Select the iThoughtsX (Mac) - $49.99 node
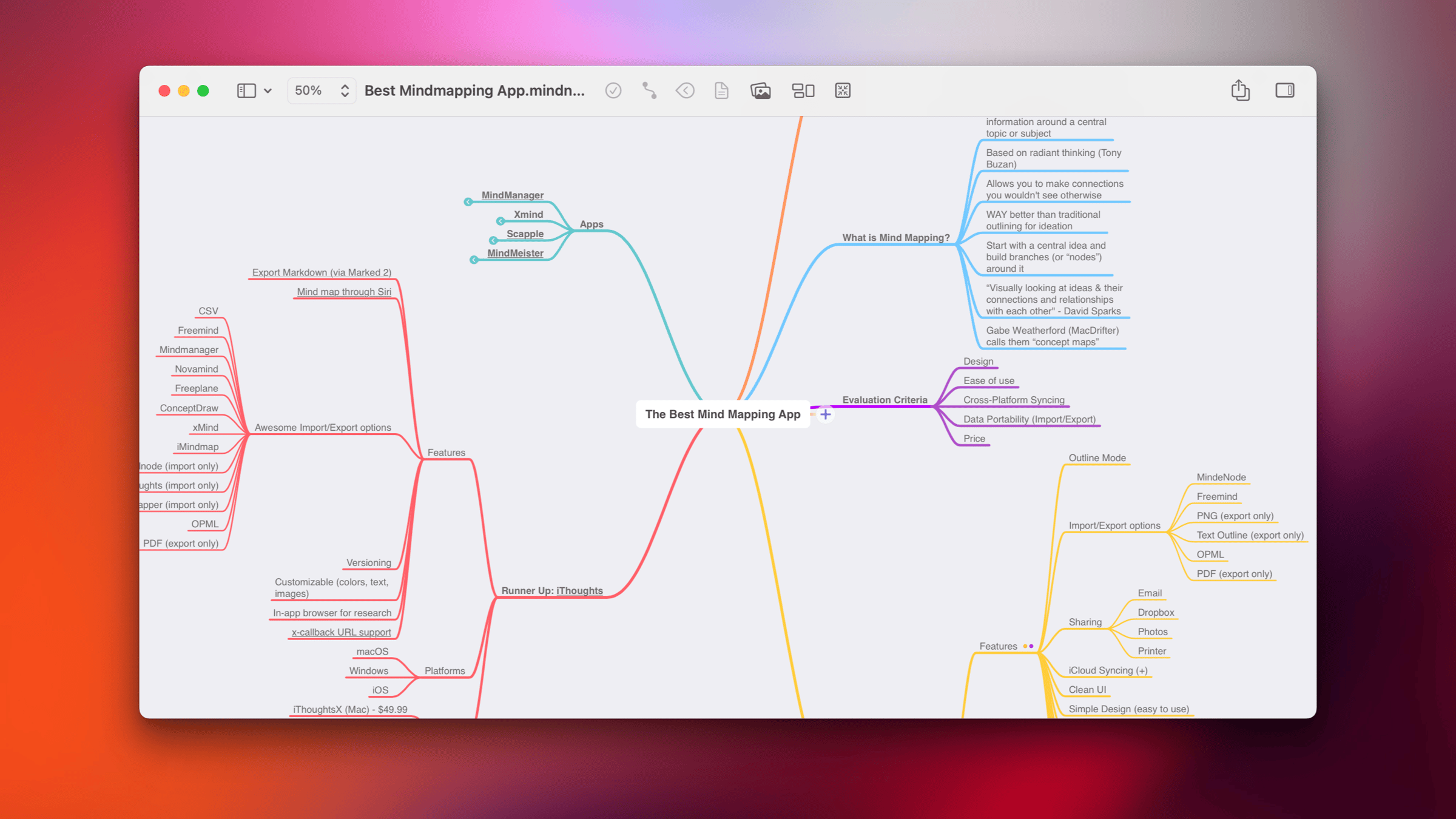The height and width of the screenshot is (819, 1456). (350, 710)
